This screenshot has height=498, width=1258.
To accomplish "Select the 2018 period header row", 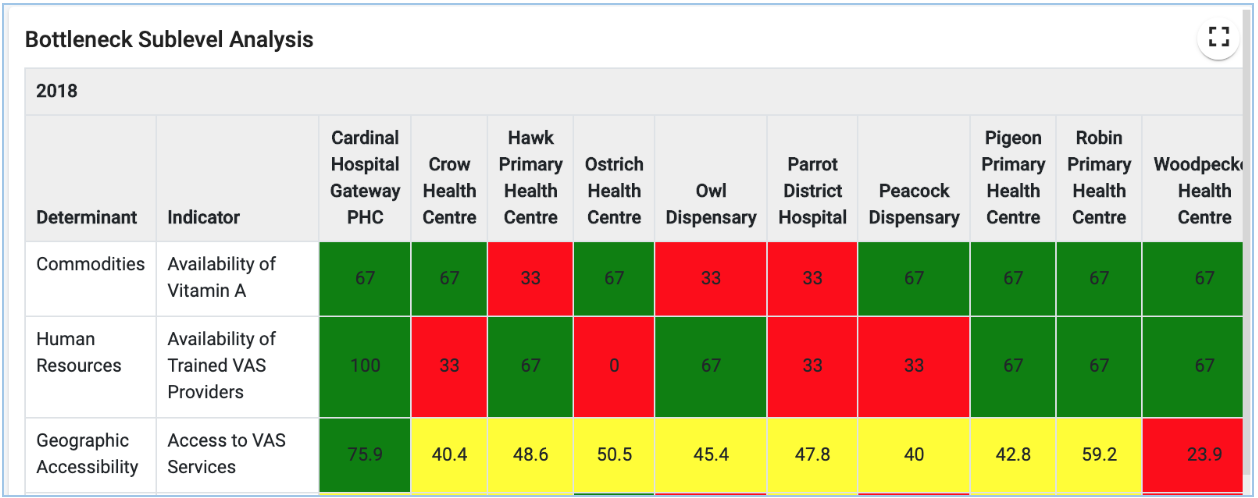I will click(x=637, y=91).
